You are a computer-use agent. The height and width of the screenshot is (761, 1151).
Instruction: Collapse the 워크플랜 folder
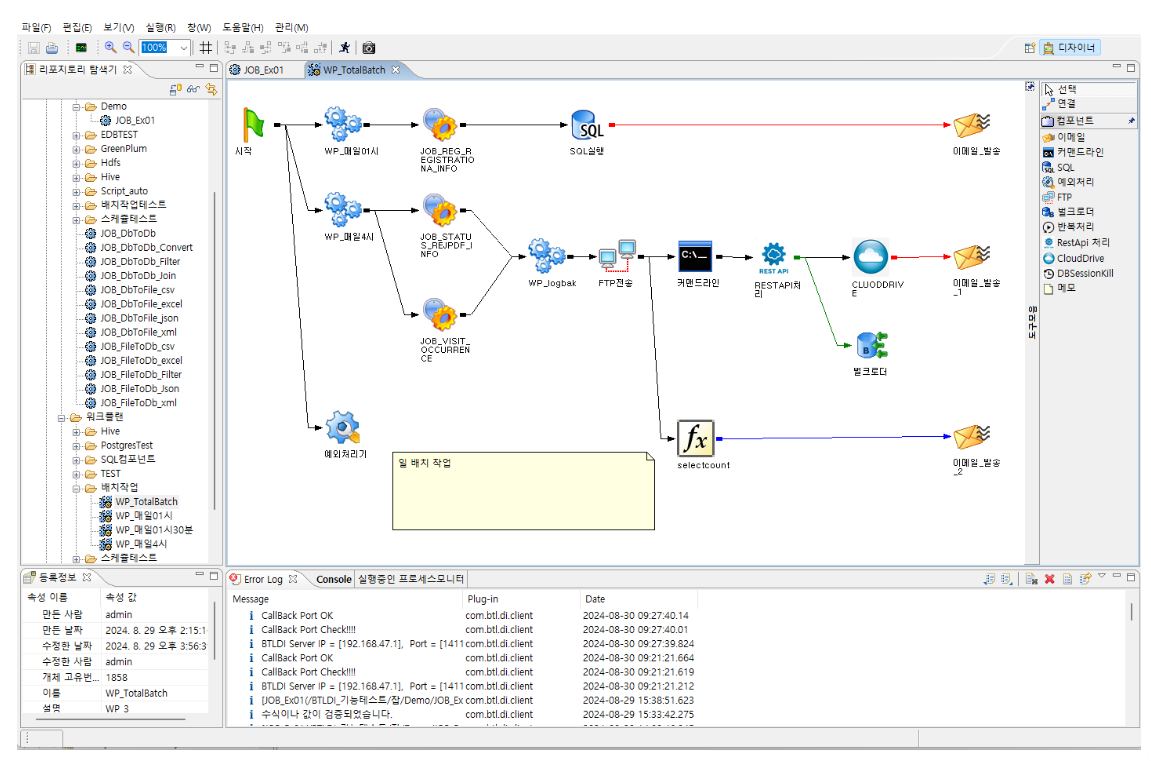click(62, 418)
